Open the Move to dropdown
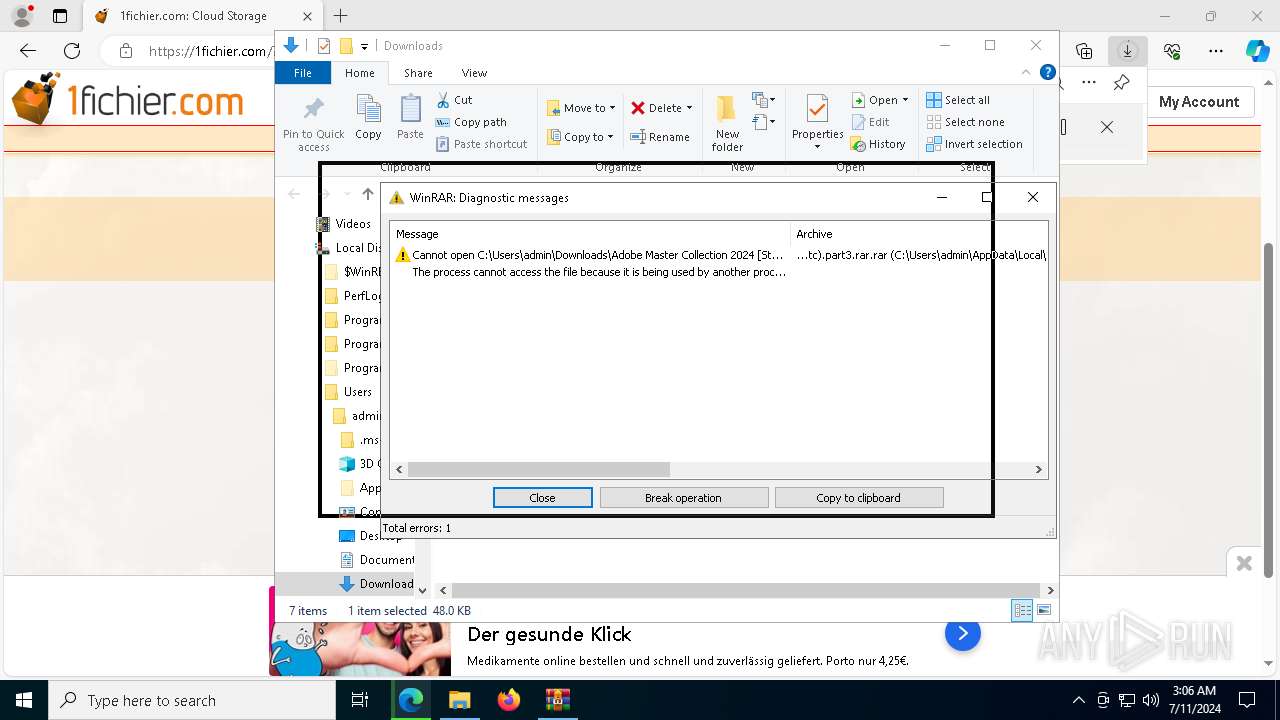1280x720 pixels. point(580,108)
